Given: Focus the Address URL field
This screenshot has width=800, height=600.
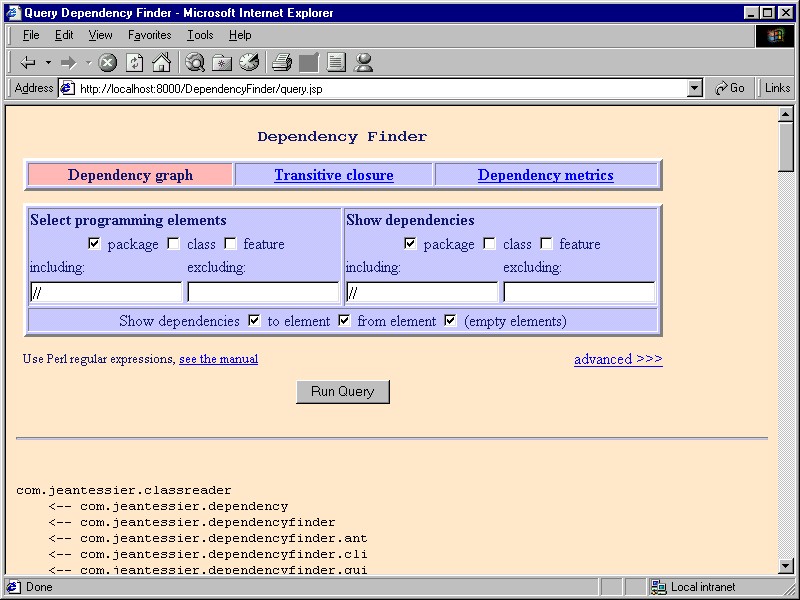Looking at the screenshot, I should point(383,89).
